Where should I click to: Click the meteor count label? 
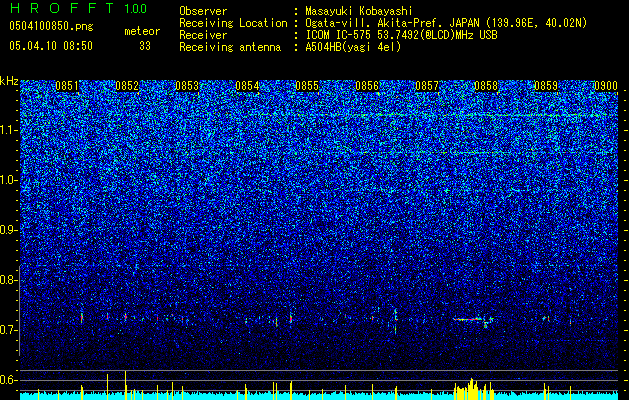tap(142, 31)
